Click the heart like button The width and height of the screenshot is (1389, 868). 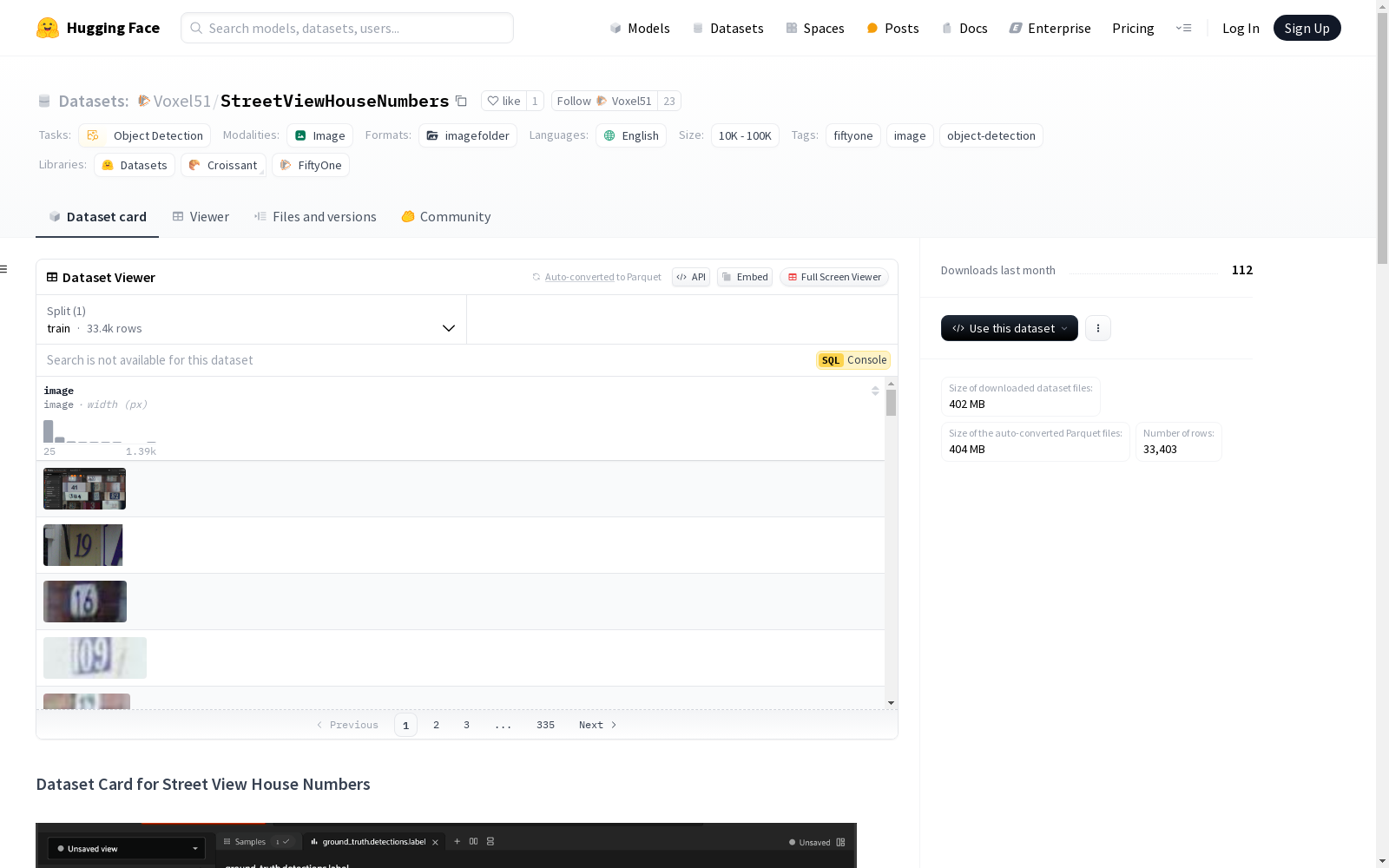point(504,102)
